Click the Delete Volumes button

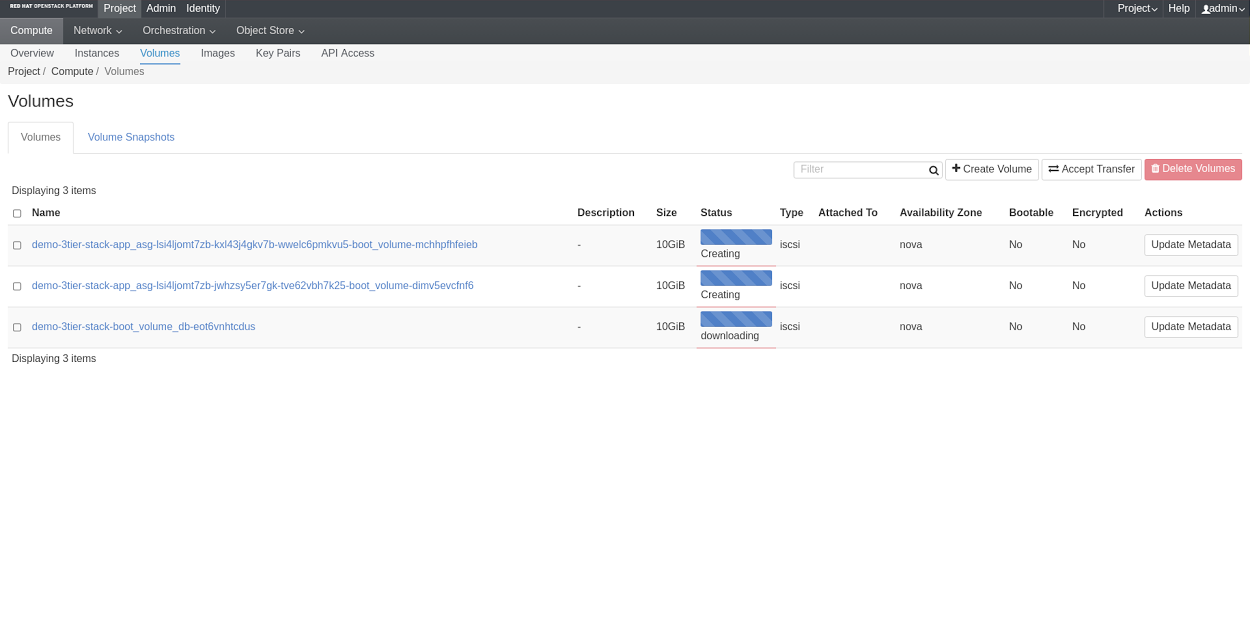pyautogui.click(x=1193, y=170)
